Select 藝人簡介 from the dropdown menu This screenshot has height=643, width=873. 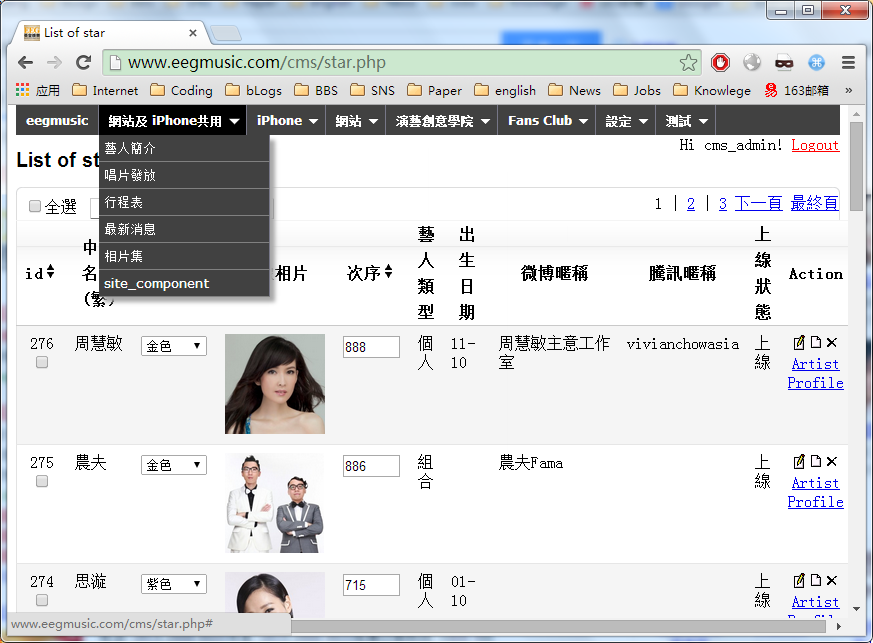pyautogui.click(x=184, y=148)
